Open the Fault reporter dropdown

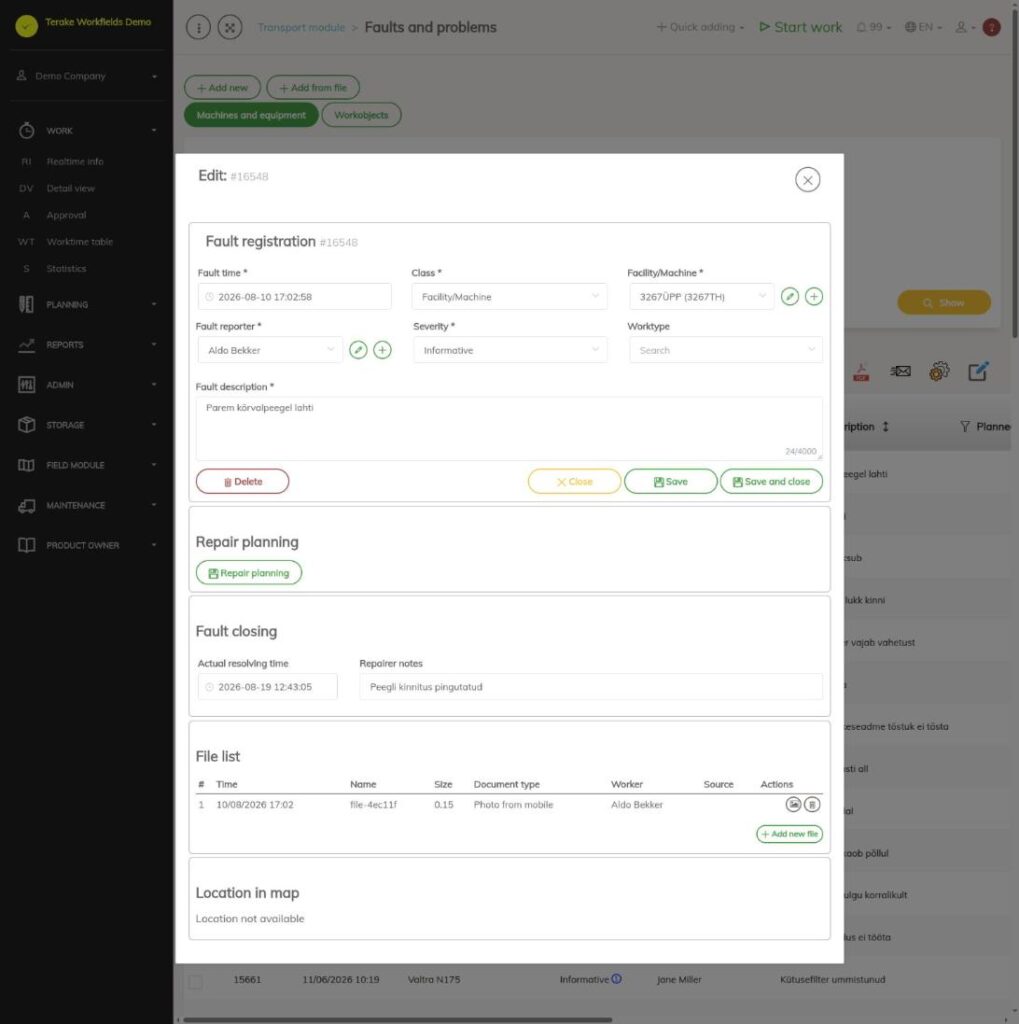click(x=270, y=350)
